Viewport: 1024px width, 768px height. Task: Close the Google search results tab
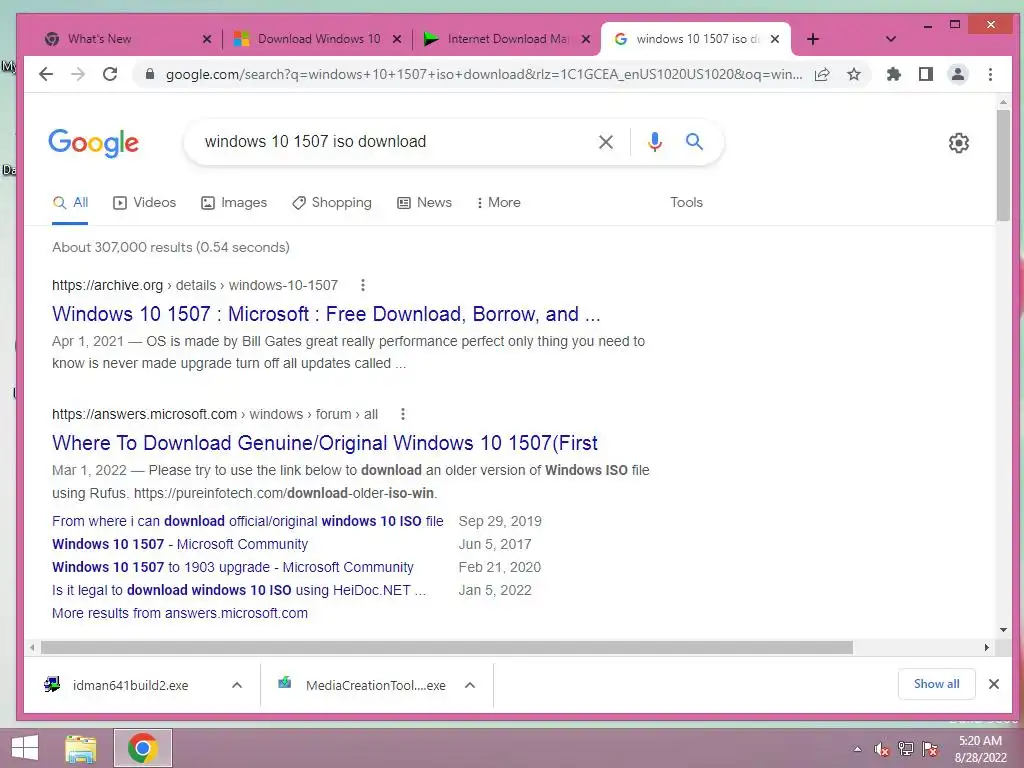coord(775,39)
